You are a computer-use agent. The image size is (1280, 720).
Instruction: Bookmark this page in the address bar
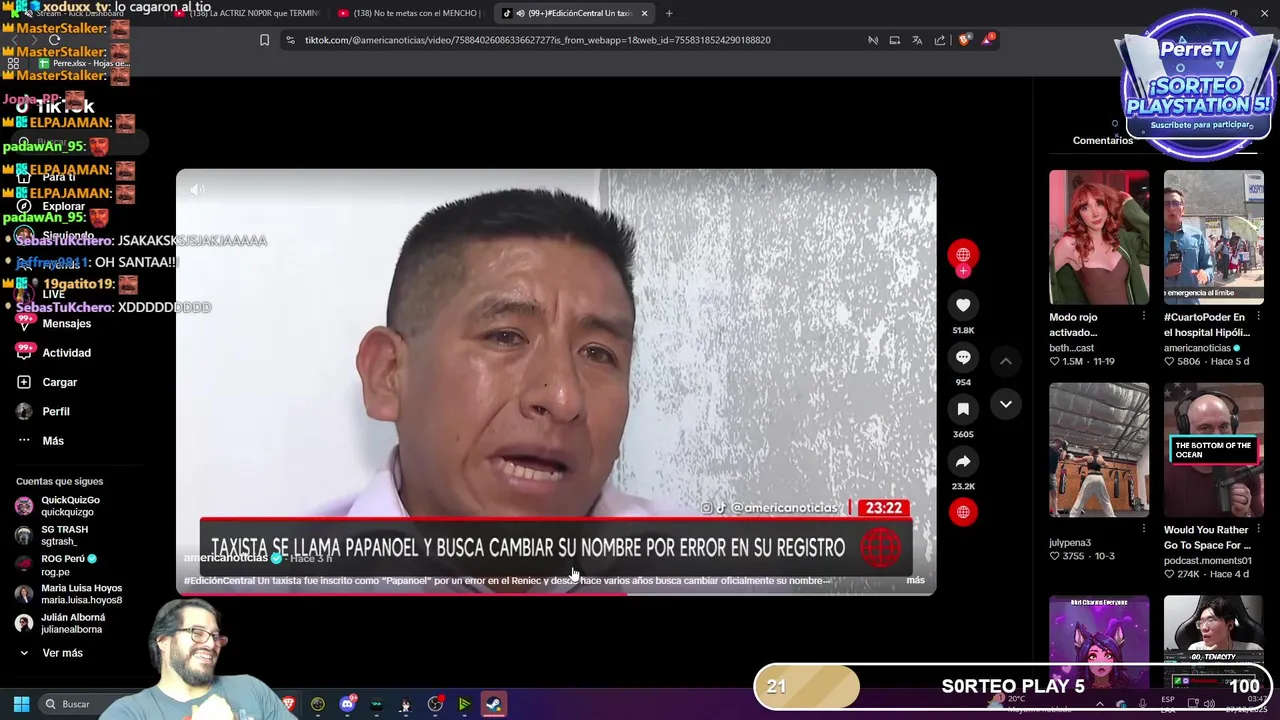pos(264,40)
